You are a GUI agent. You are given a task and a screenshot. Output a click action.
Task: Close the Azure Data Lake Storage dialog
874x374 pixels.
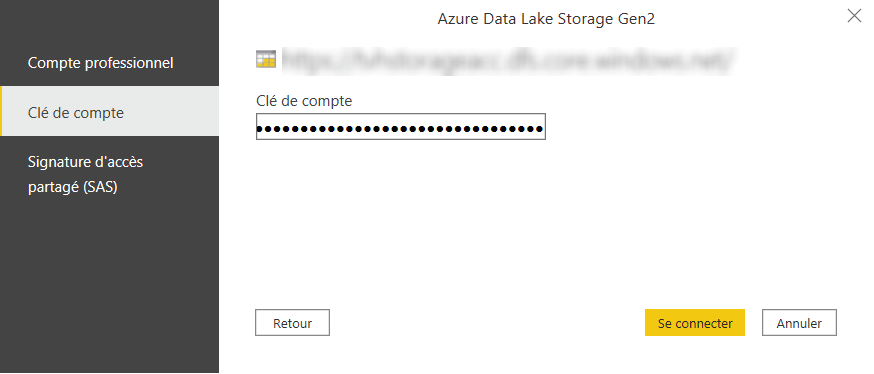click(x=854, y=16)
